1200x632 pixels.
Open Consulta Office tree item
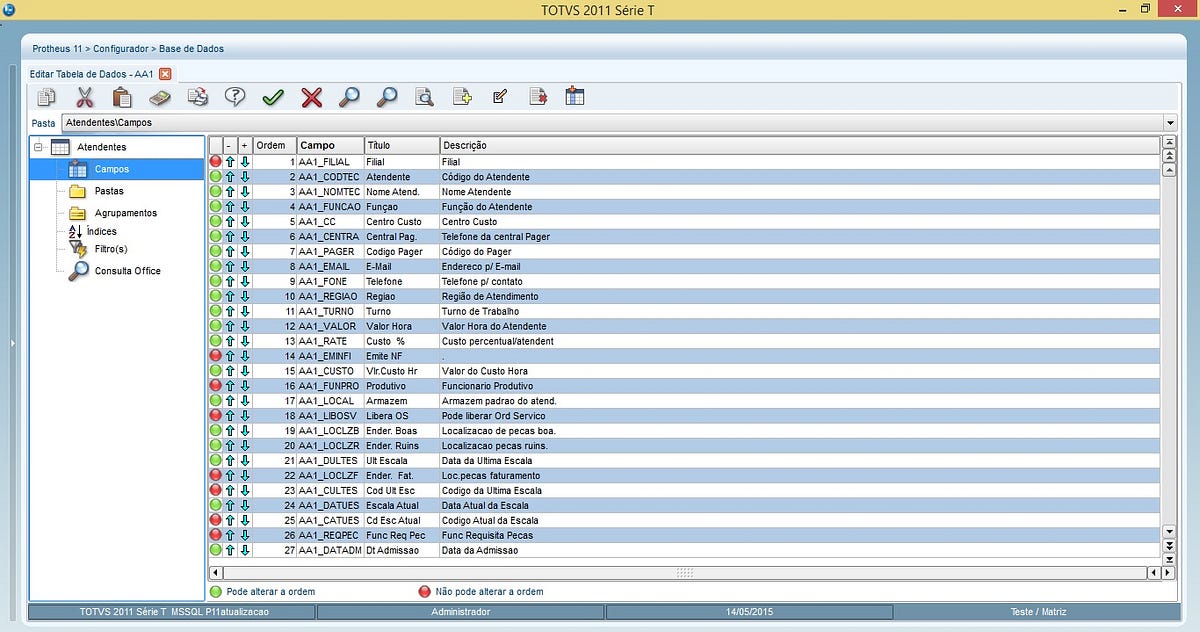click(x=128, y=271)
